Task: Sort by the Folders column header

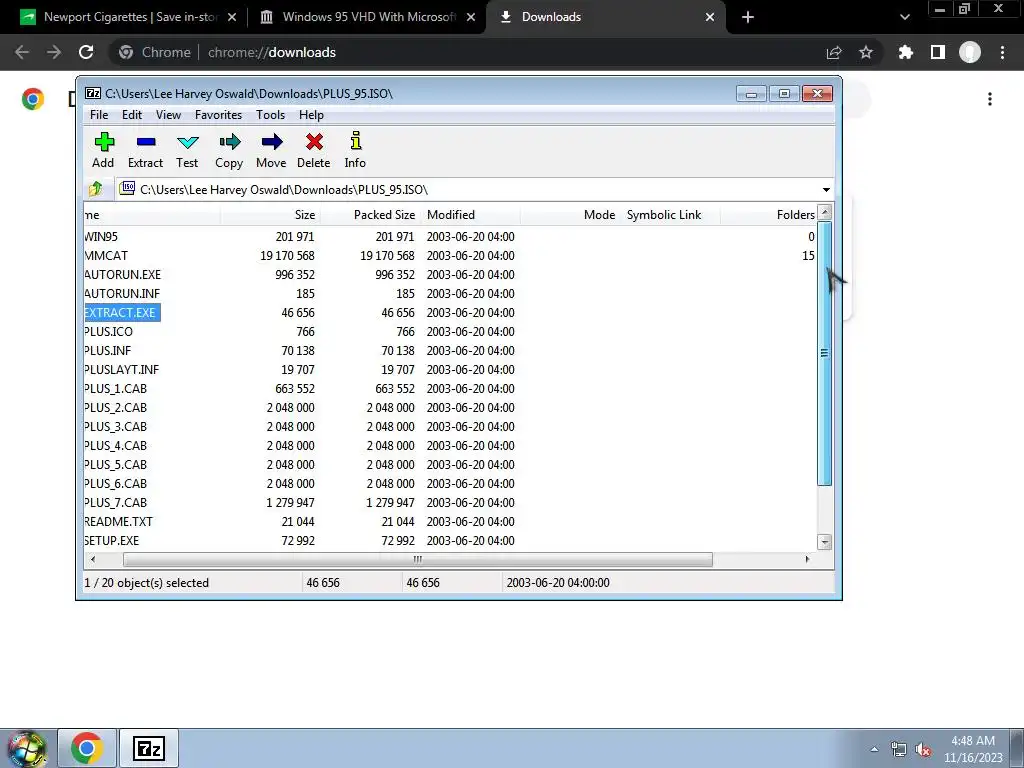Action: (x=769, y=215)
